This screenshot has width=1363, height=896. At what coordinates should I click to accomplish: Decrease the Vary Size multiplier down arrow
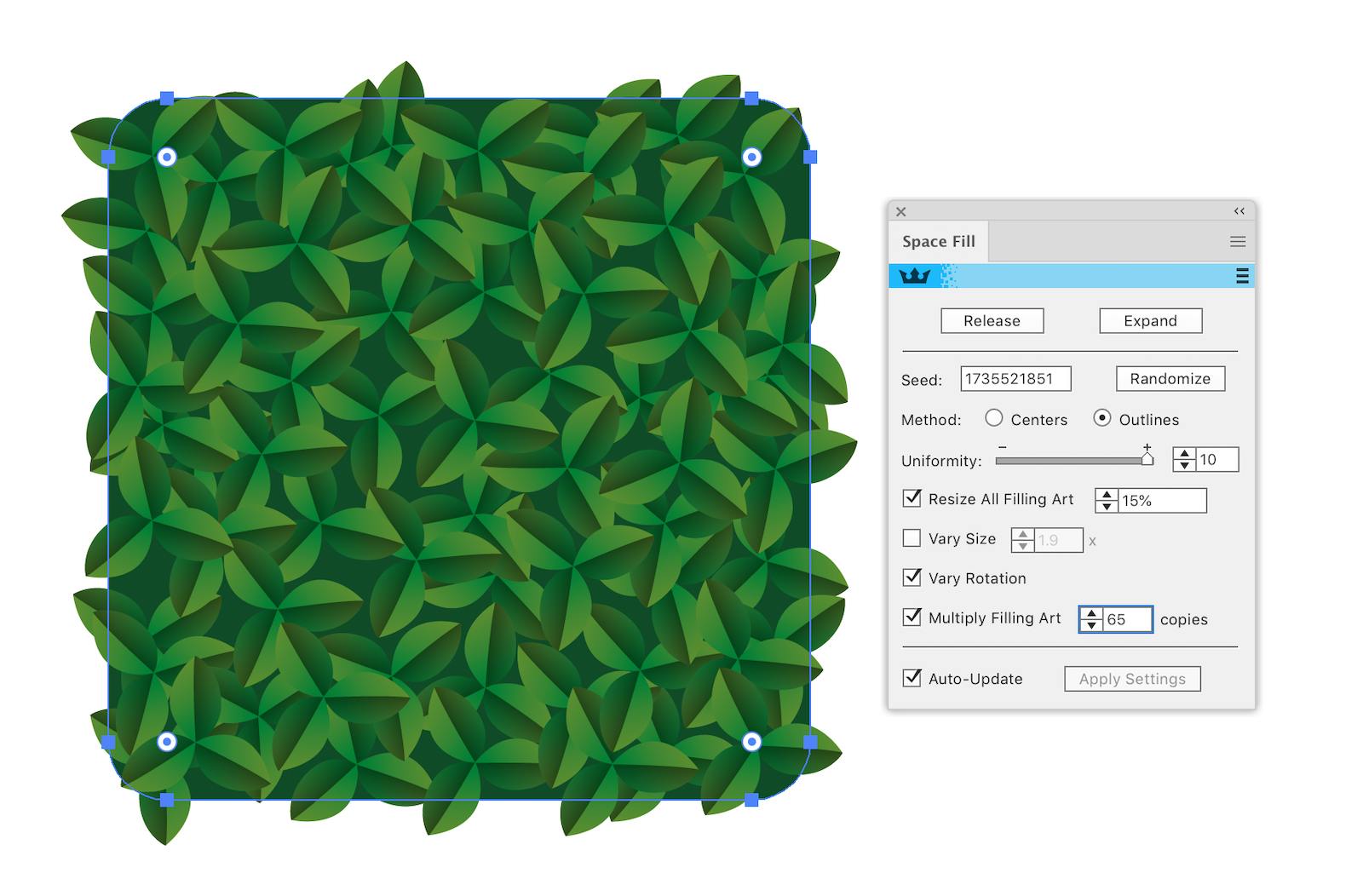point(1023,545)
